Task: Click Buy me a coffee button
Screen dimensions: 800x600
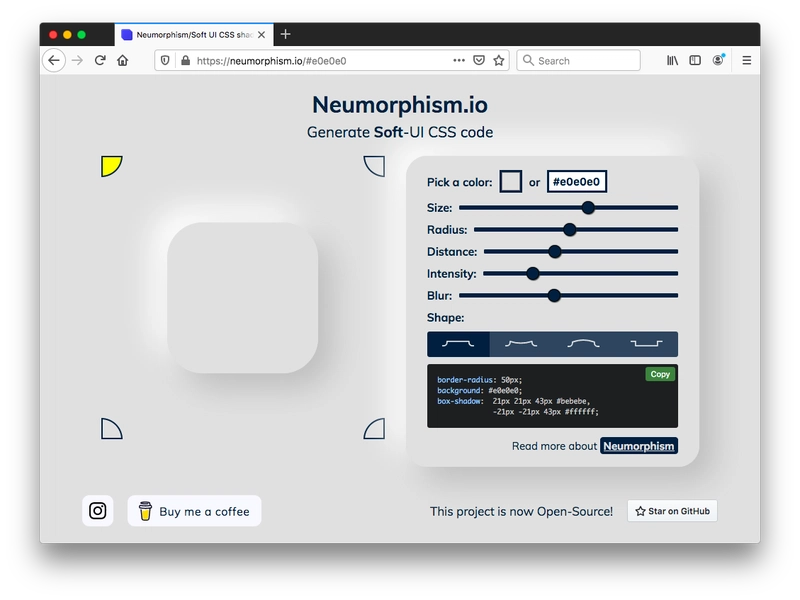Action: click(x=194, y=511)
